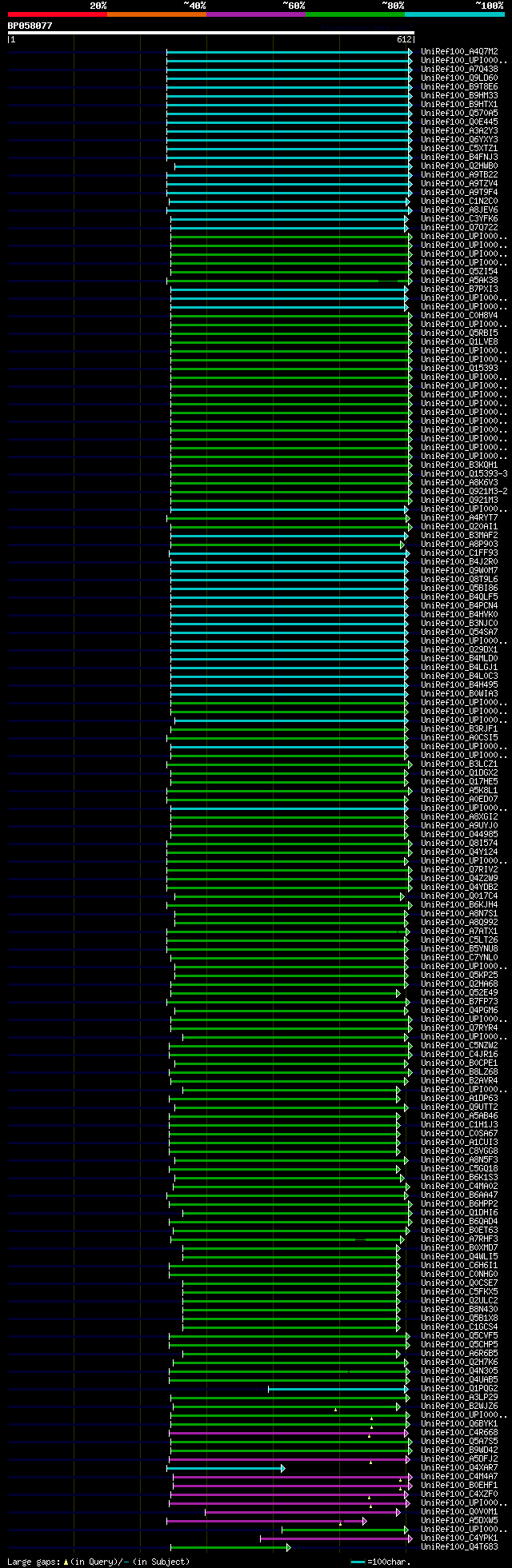Select label UniRef100_C4YPK1
The height and width of the screenshot is (1568, 512).
click(459, 1538)
